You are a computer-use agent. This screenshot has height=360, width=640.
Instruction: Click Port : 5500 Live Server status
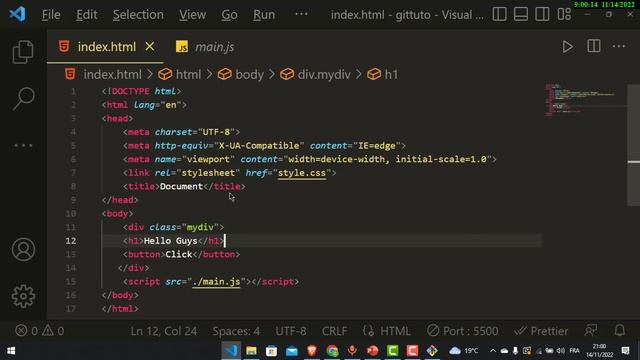click(x=462, y=331)
